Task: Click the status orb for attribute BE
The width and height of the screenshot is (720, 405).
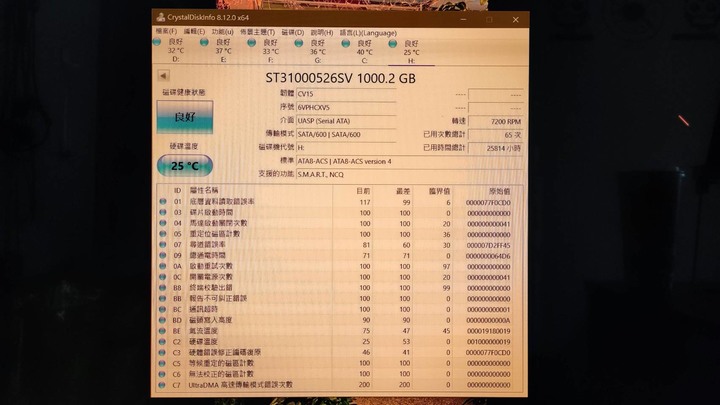Action: tap(163, 331)
